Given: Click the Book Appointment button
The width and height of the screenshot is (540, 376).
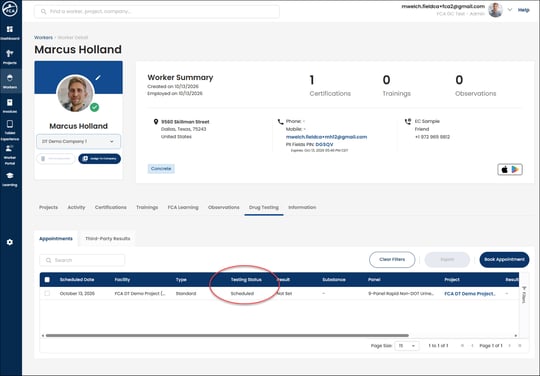Looking at the screenshot, I should pos(504,260).
